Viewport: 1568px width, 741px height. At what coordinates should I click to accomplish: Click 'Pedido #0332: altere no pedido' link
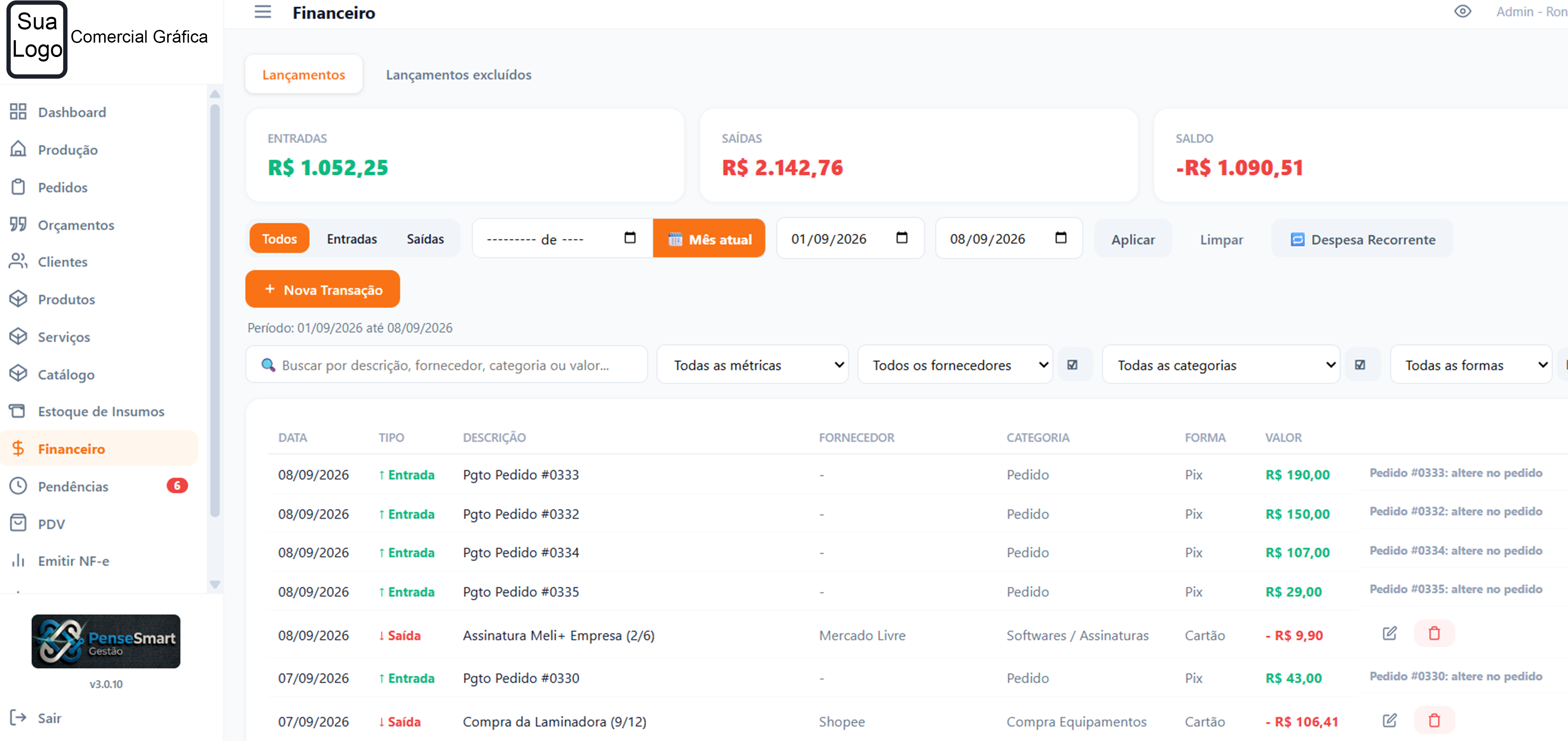[1455, 511]
